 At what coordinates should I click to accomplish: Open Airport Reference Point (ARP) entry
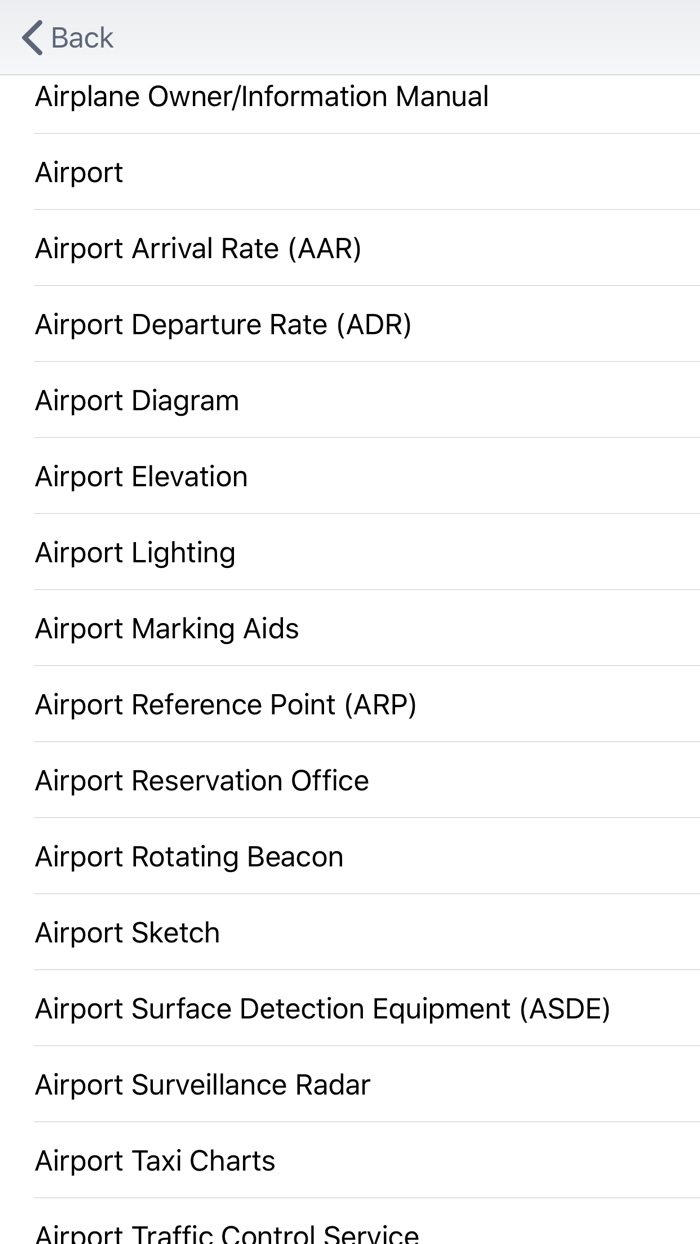point(226,704)
